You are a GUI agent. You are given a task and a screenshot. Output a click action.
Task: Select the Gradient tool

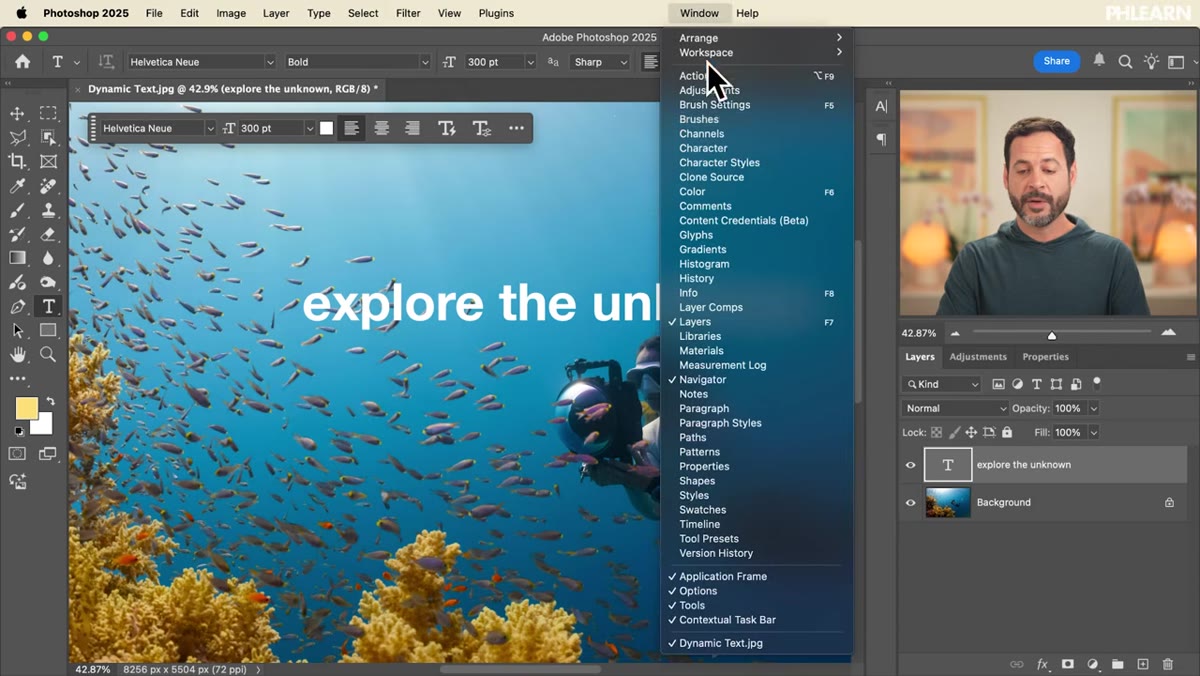(17, 258)
